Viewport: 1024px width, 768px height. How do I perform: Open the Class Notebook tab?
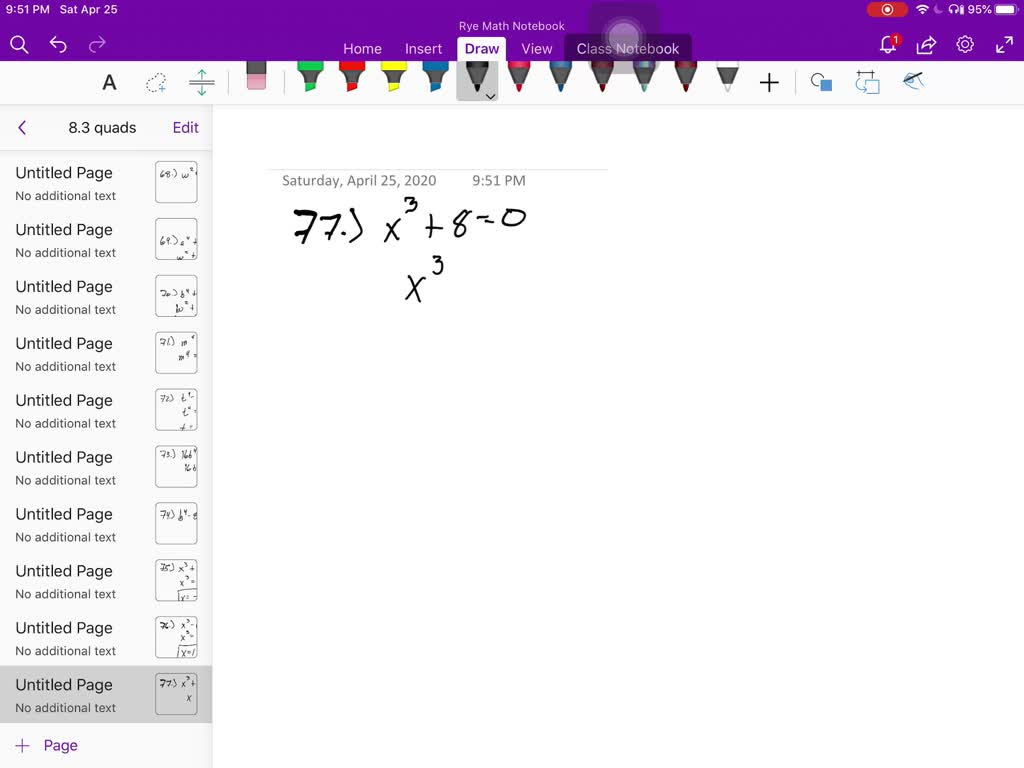pyautogui.click(x=628, y=47)
